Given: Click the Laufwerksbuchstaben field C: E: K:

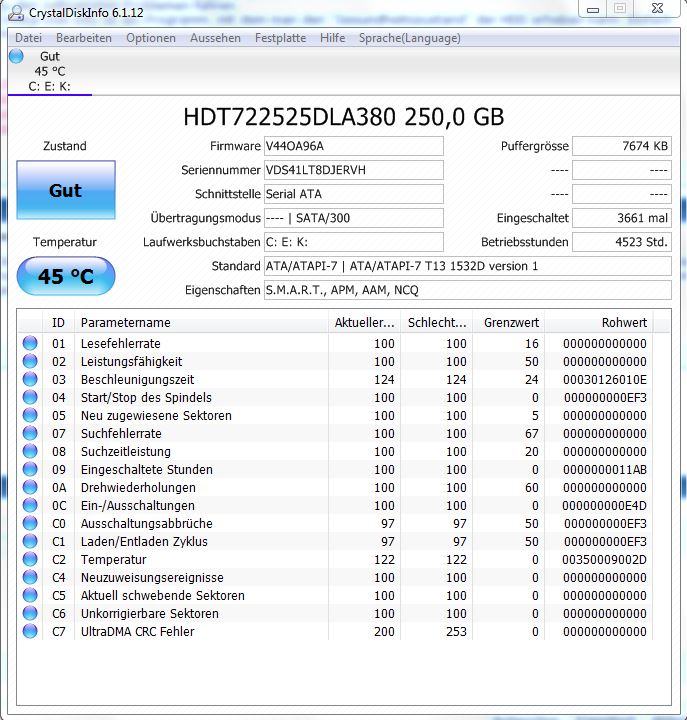Looking at the screenshot, I should click(354, 242).
